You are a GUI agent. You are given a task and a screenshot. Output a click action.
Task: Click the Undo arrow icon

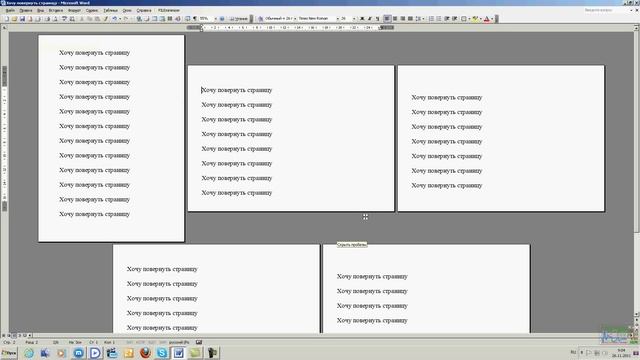point(115,19)
